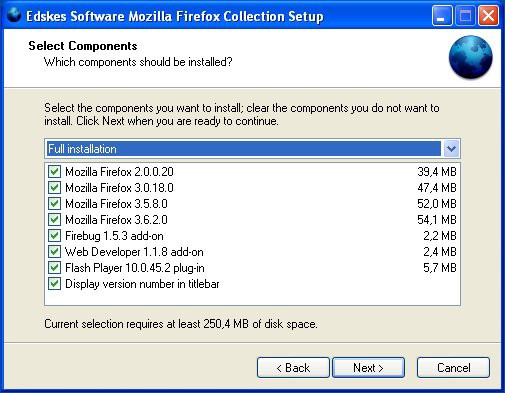Close the setup window
Screen dimensions: 505x393
point(489,15)
